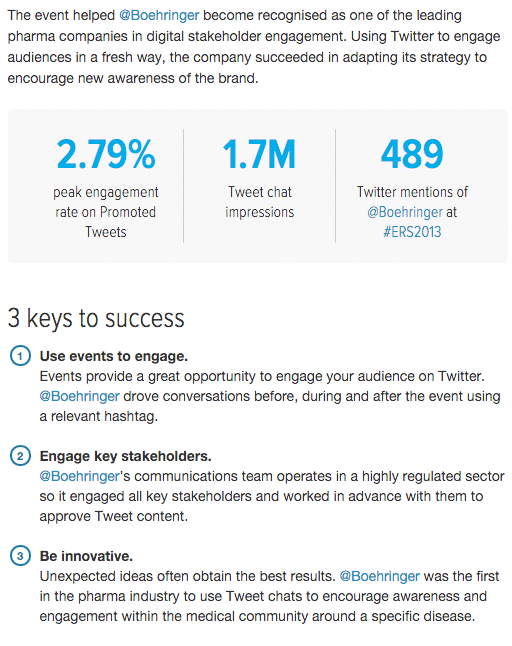Viewport: 512px width, 646px height.
Task: Select the 2.79% engagement rate figure
Action: pos(106,154)
